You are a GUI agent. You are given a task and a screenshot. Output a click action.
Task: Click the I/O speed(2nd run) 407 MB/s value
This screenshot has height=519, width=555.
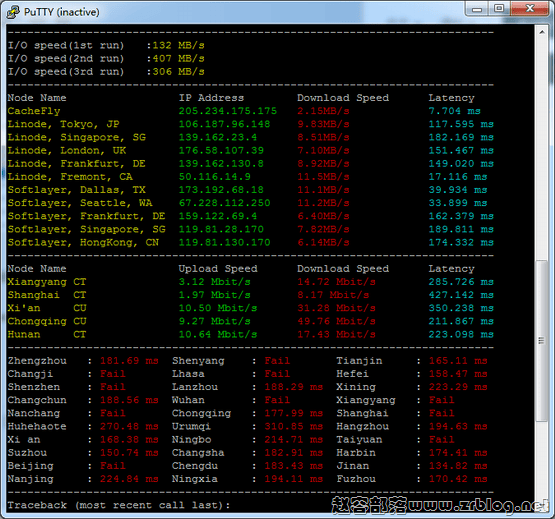(x=178, y=58)
